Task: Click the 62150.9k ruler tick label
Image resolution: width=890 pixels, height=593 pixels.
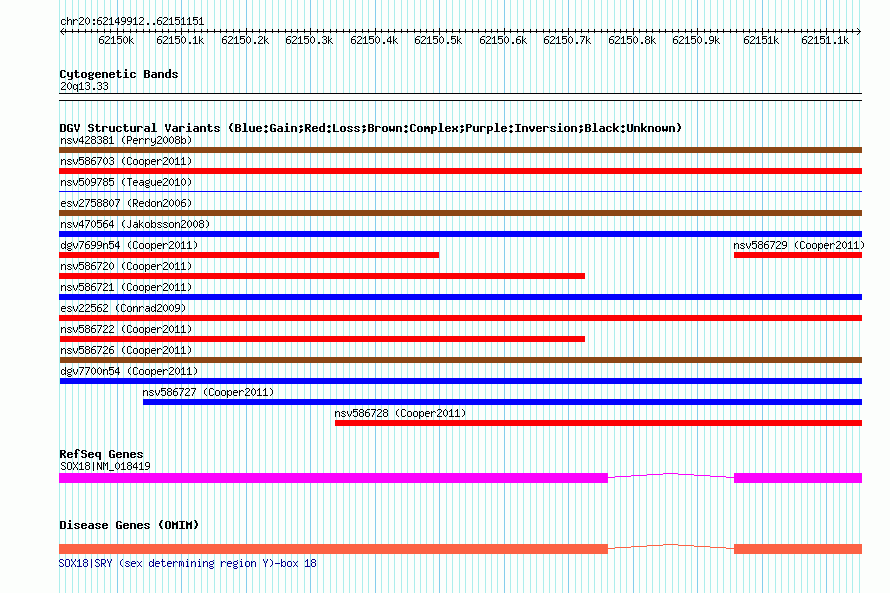Action: (696, 40)
